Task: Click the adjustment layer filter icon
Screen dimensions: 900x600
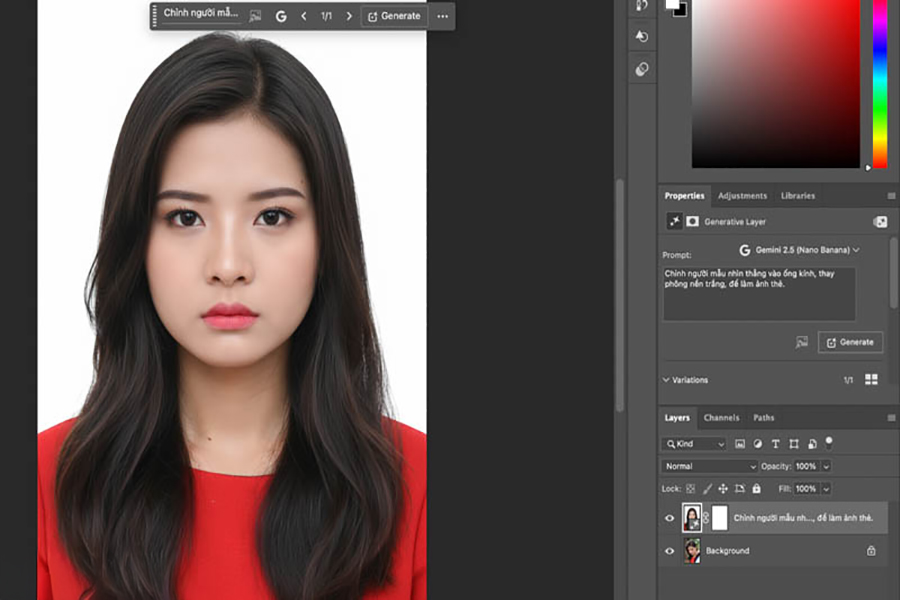Action: [x=758, y=443]
